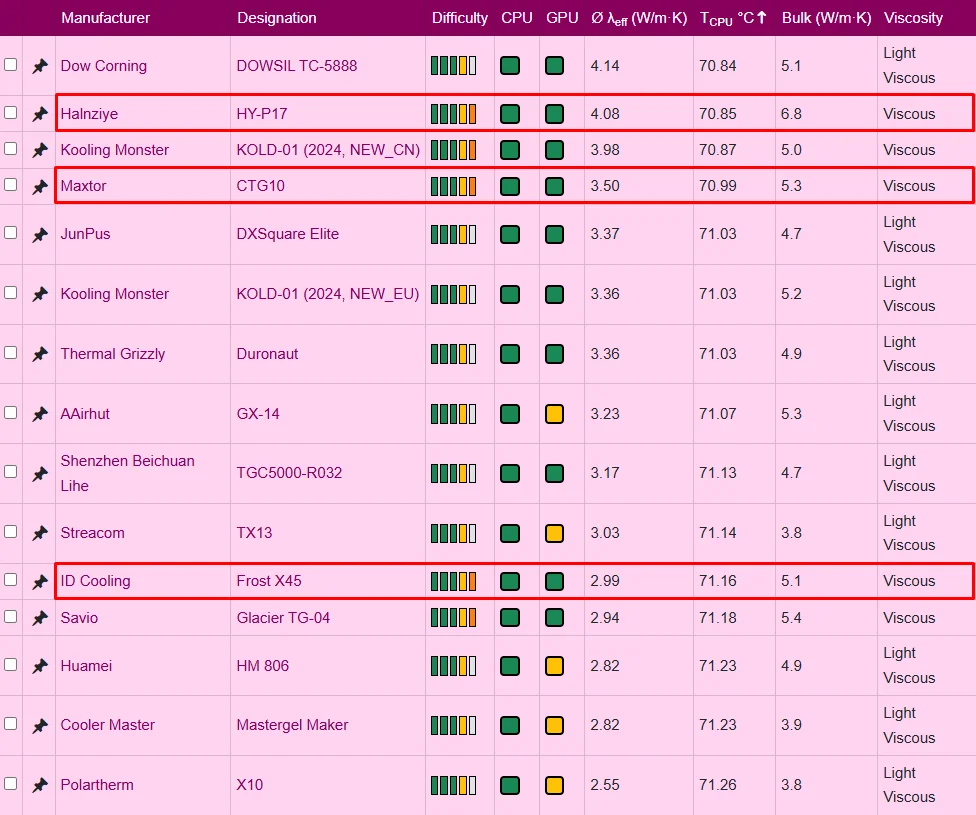Click the 71.26 CPU temperature value
This screenshot has width=976, height=815.
tap(718, 785)
